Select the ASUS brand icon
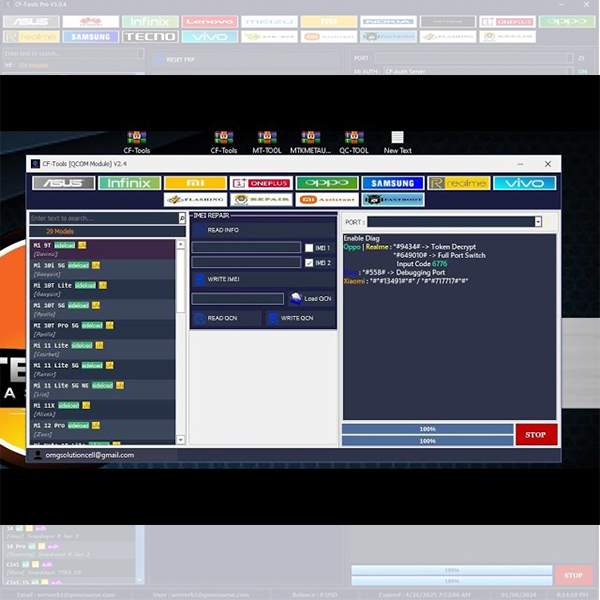This screenshot has width=600, height=600. click(63, 183)
